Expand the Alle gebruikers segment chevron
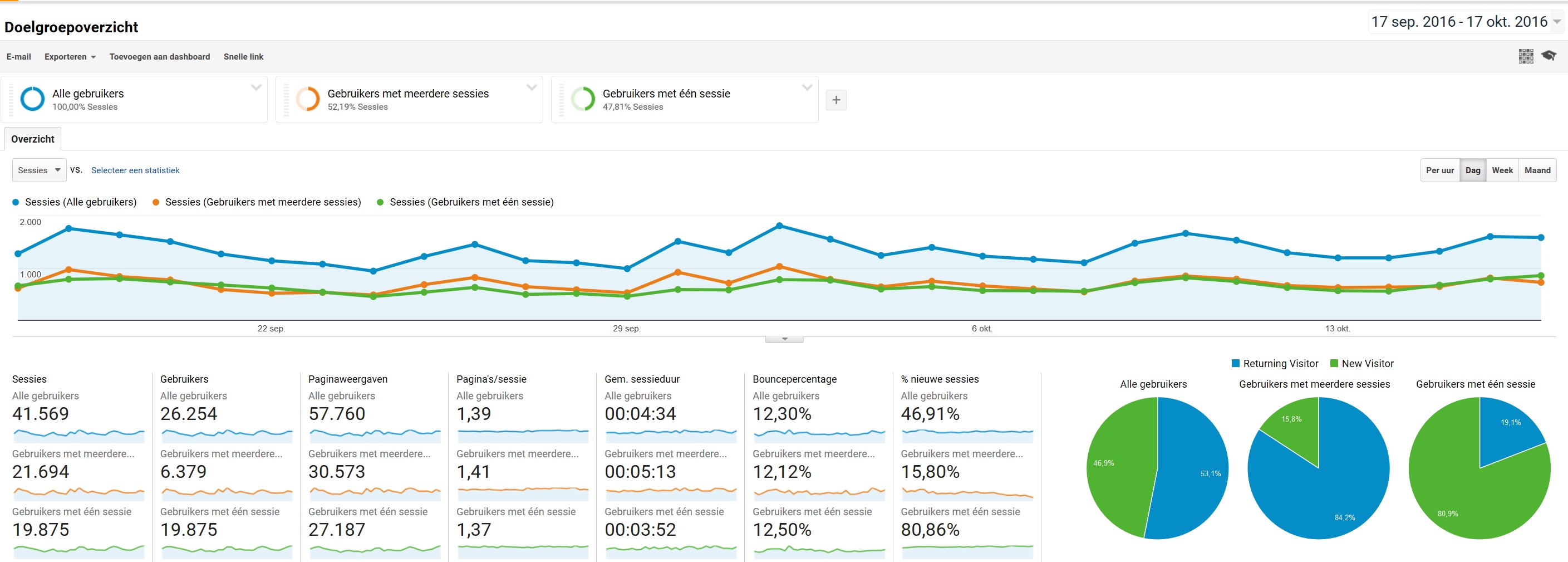This screenshot has width=1568, height=562. [256, 87]
